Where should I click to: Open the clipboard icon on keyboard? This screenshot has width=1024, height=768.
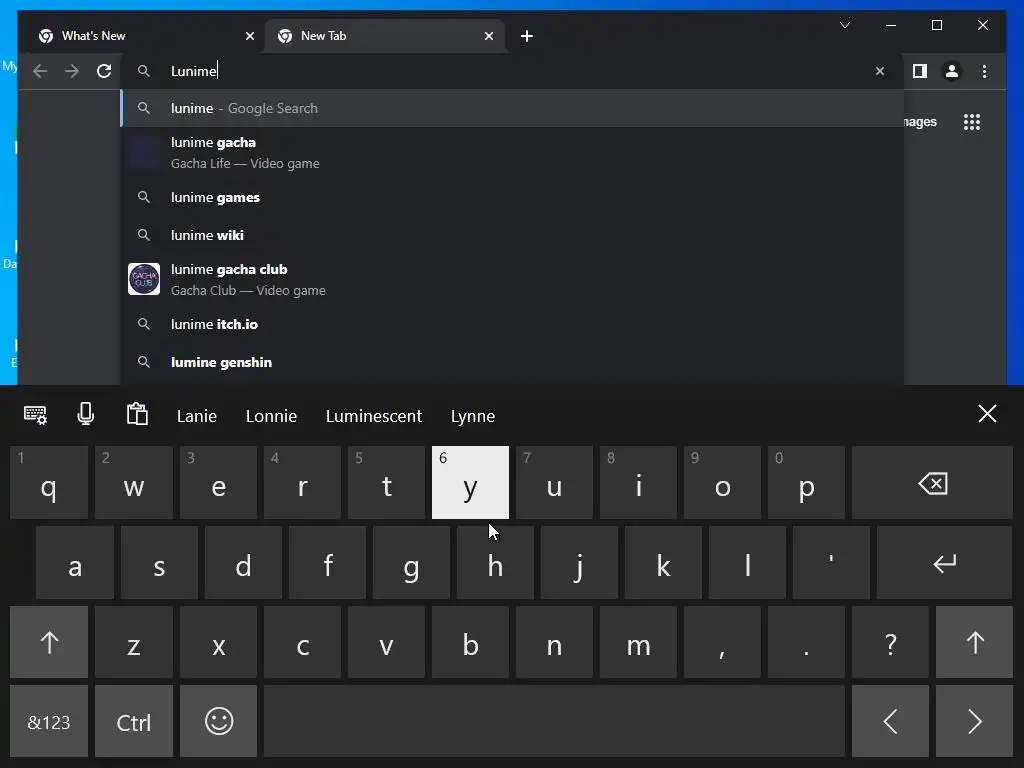[137, 414]
